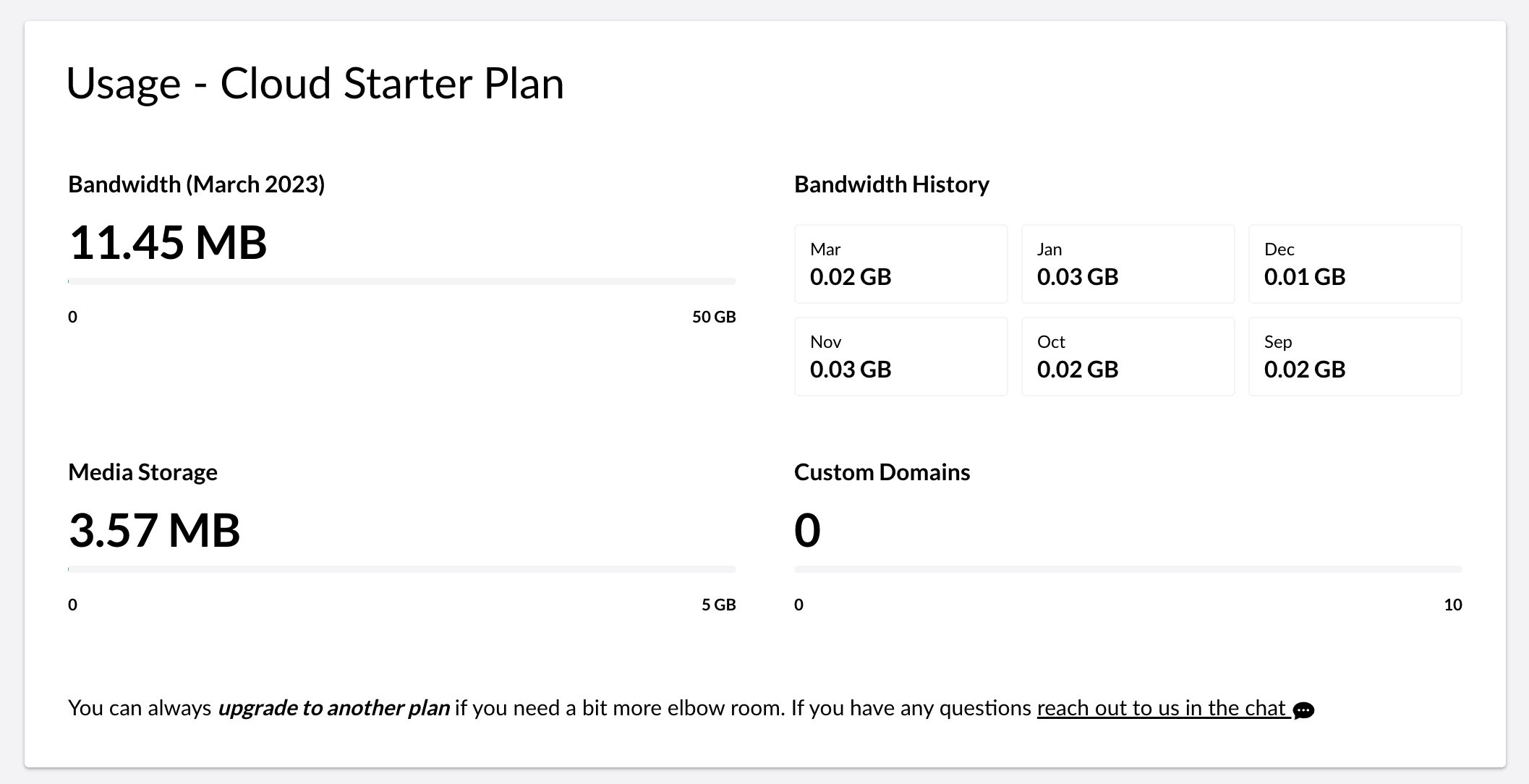The height and width of the screenshot is (784, 1529).
Task: Select the Mar bandwidth history card
Action: pos(900,264)
